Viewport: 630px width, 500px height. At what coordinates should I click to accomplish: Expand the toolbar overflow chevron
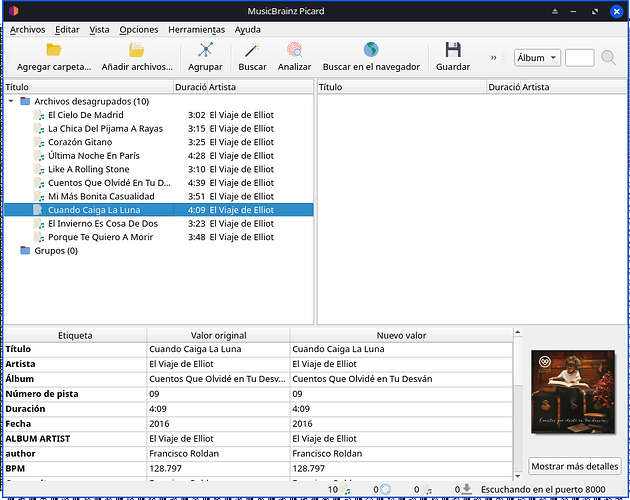pos(493,58)
